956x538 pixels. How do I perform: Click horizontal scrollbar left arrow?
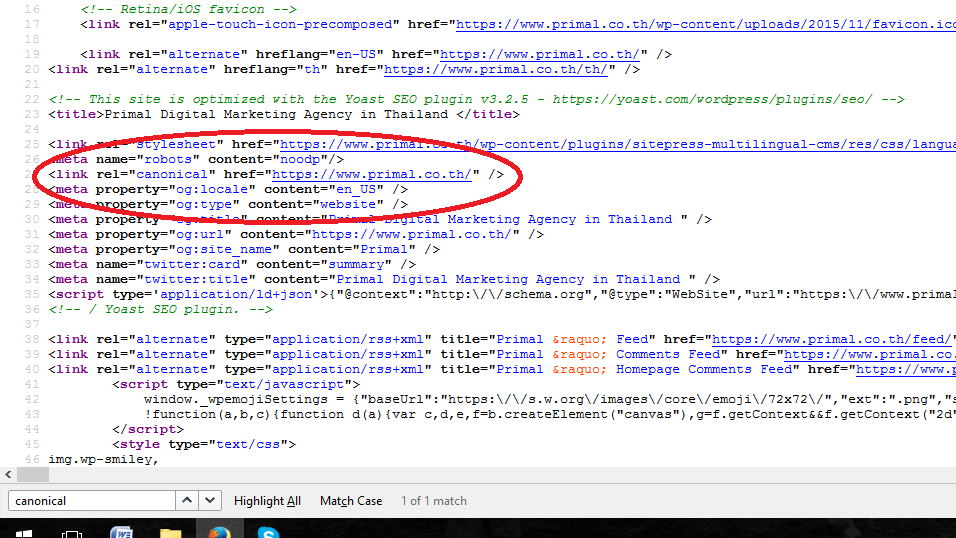(8, 474)
